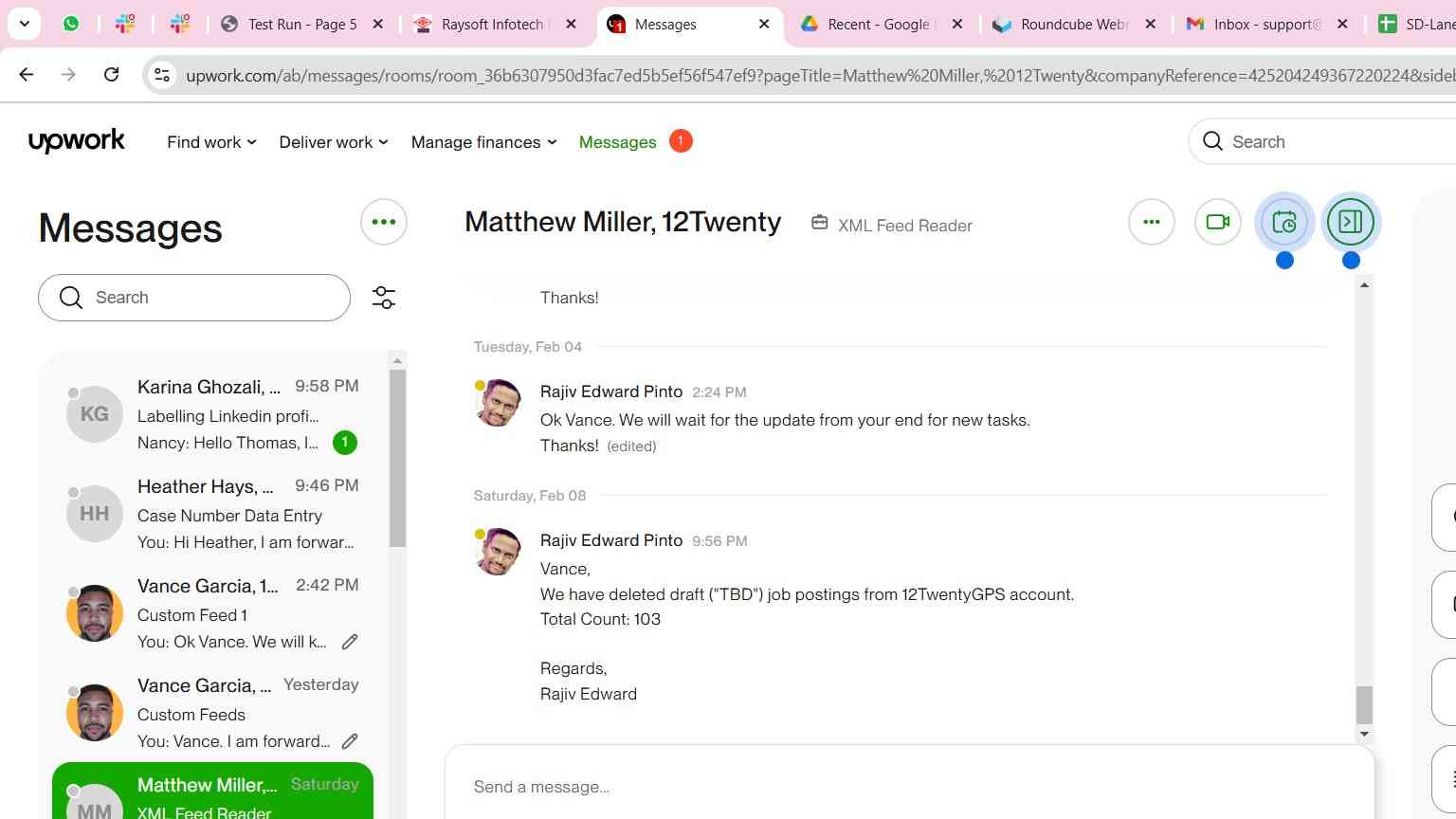Click the edit draft pencil on Custom Feed 1
This screenshot has width=1456, height=819.
(x=350, y=642)
